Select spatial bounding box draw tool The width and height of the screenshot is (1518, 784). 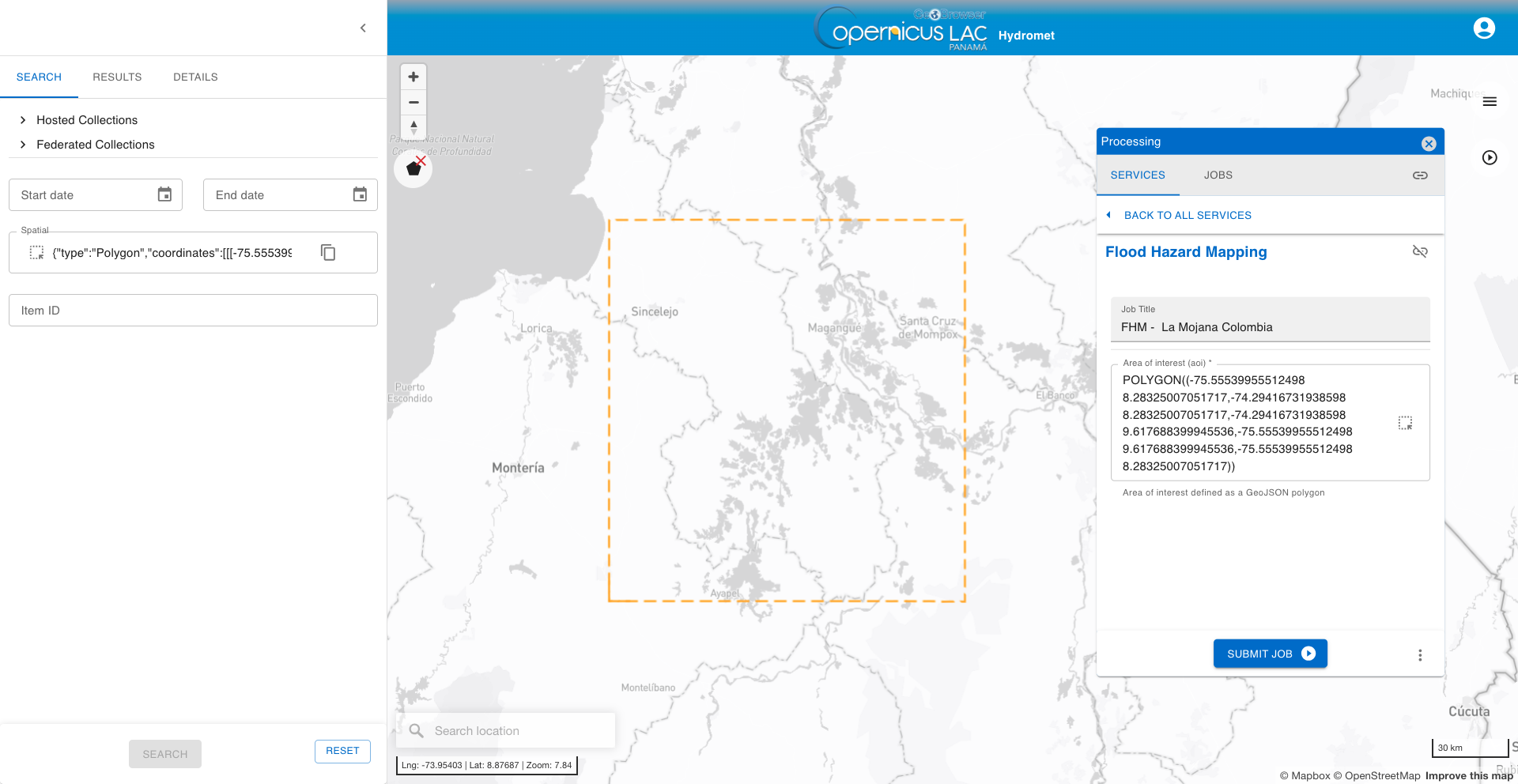36,253
